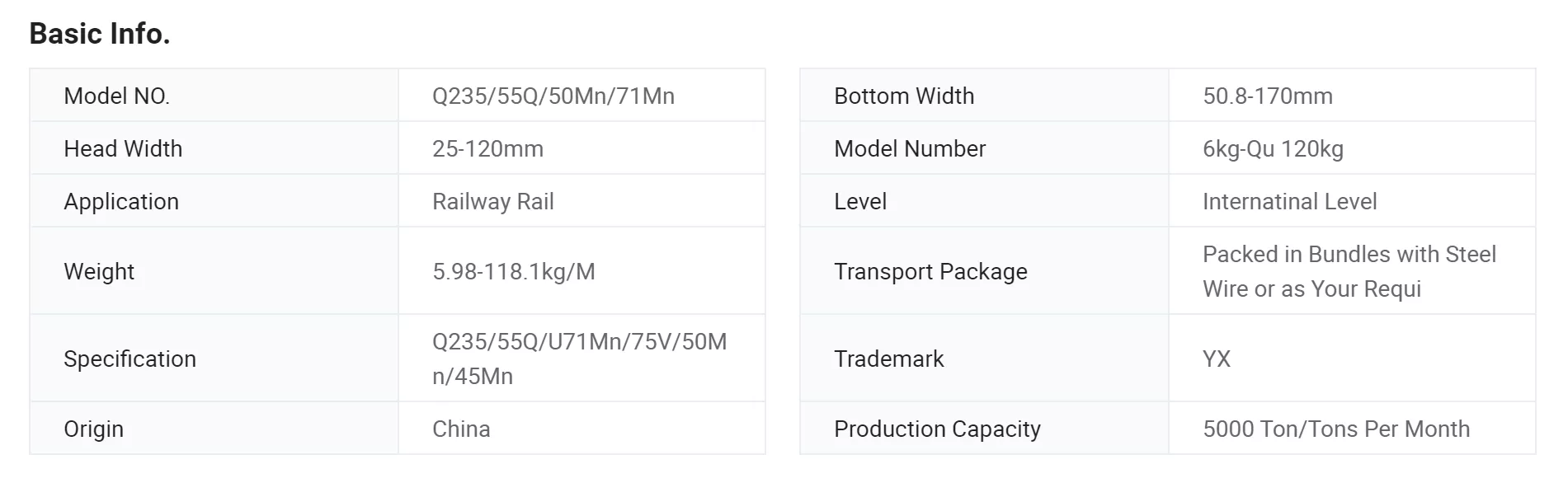Select the Transport Package label
Screen dimensions: 1568x483
[x=930, y=271]
